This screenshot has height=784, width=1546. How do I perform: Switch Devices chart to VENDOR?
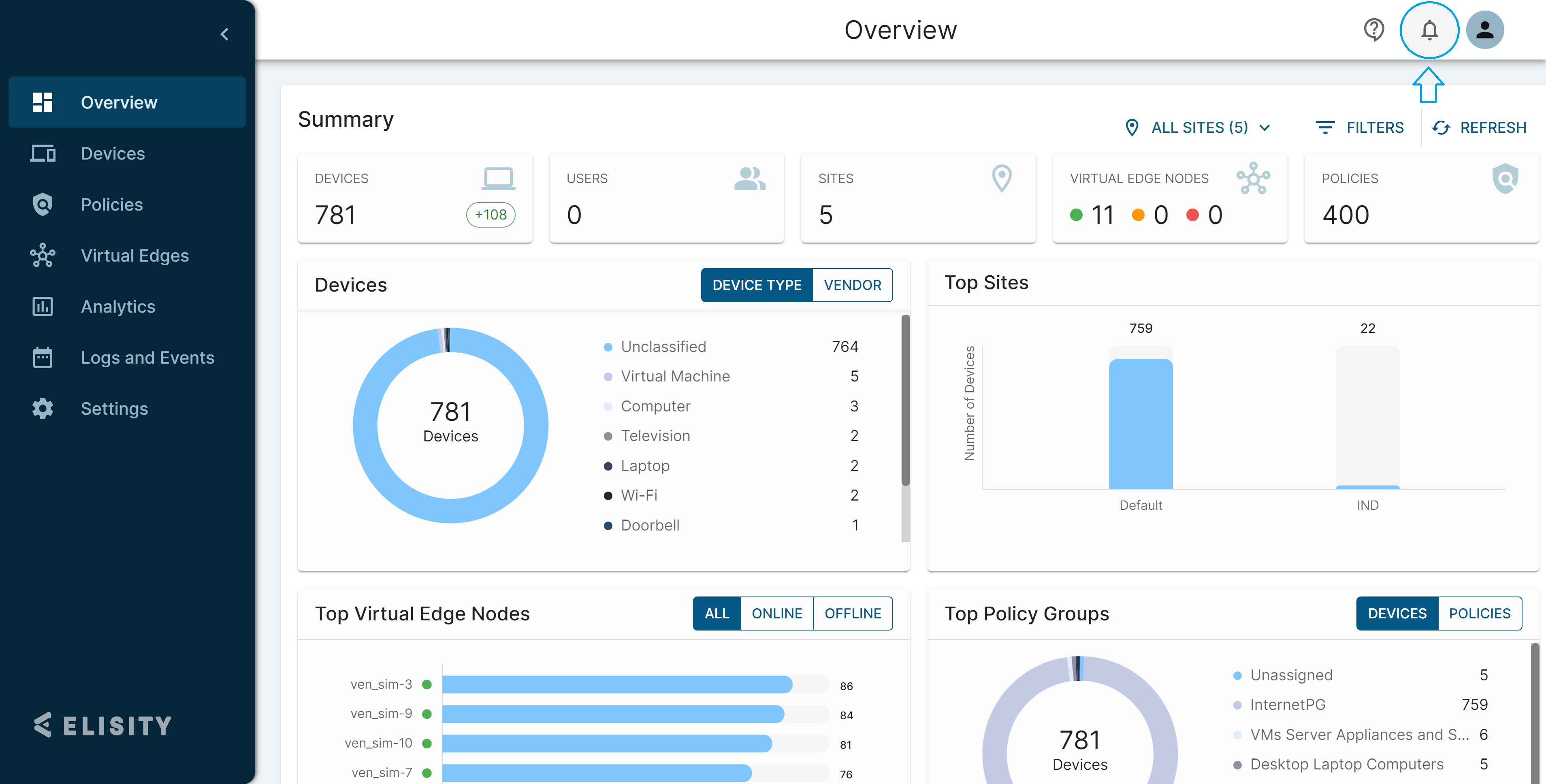tap(852, 285)
